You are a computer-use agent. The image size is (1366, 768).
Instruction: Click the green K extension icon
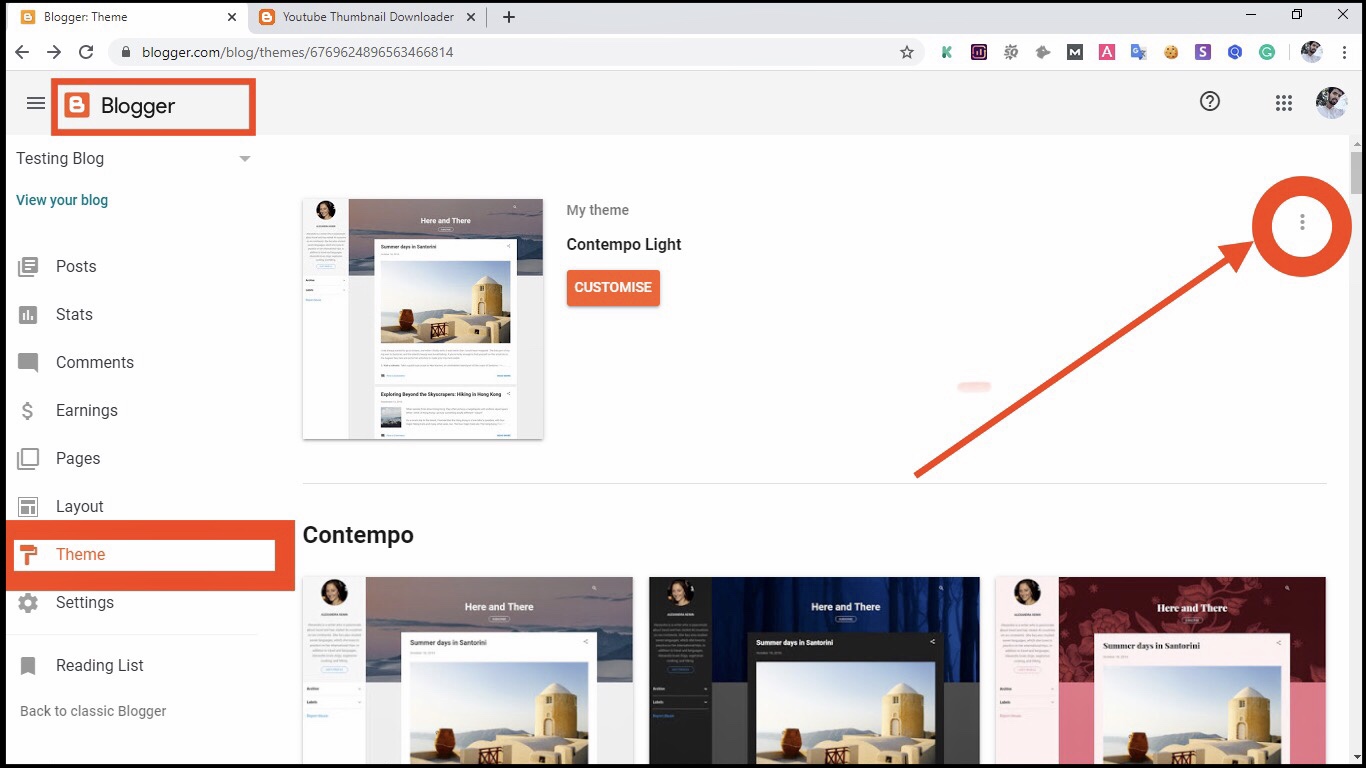pos(946,52)
